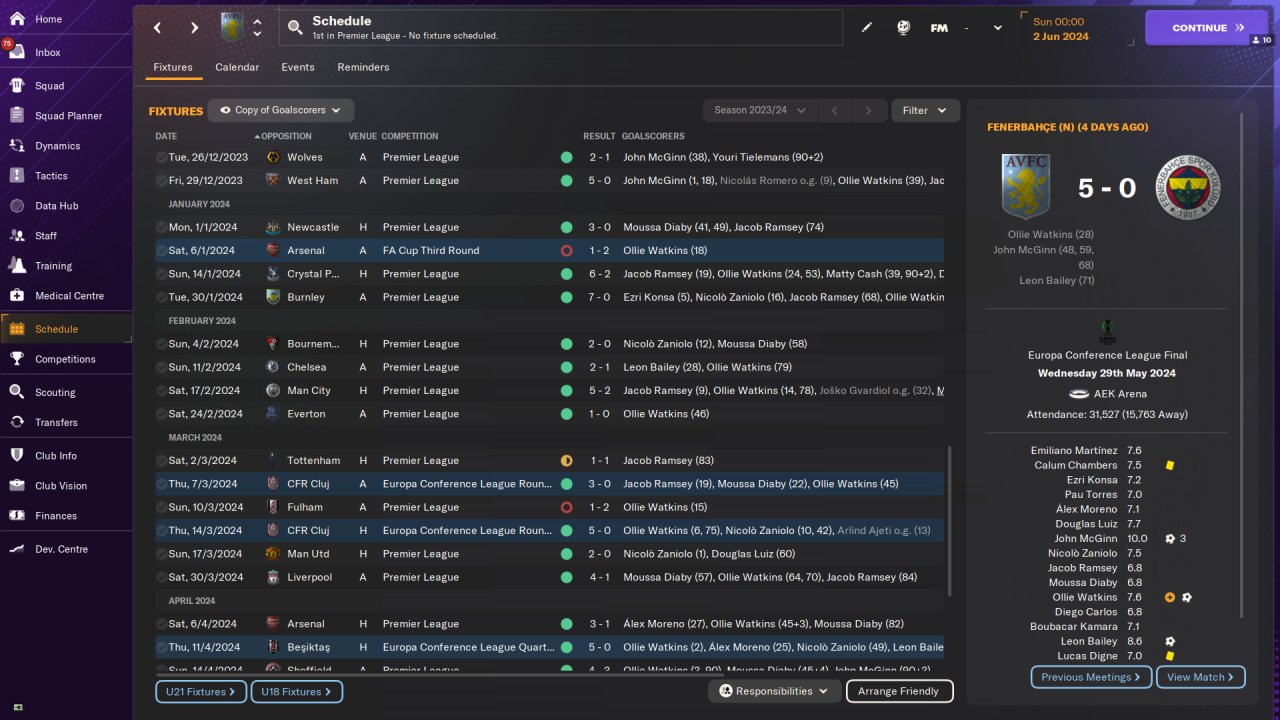Click the pencil edit icon
Viewport: 1280px width, 720px height.
(867, 28)
